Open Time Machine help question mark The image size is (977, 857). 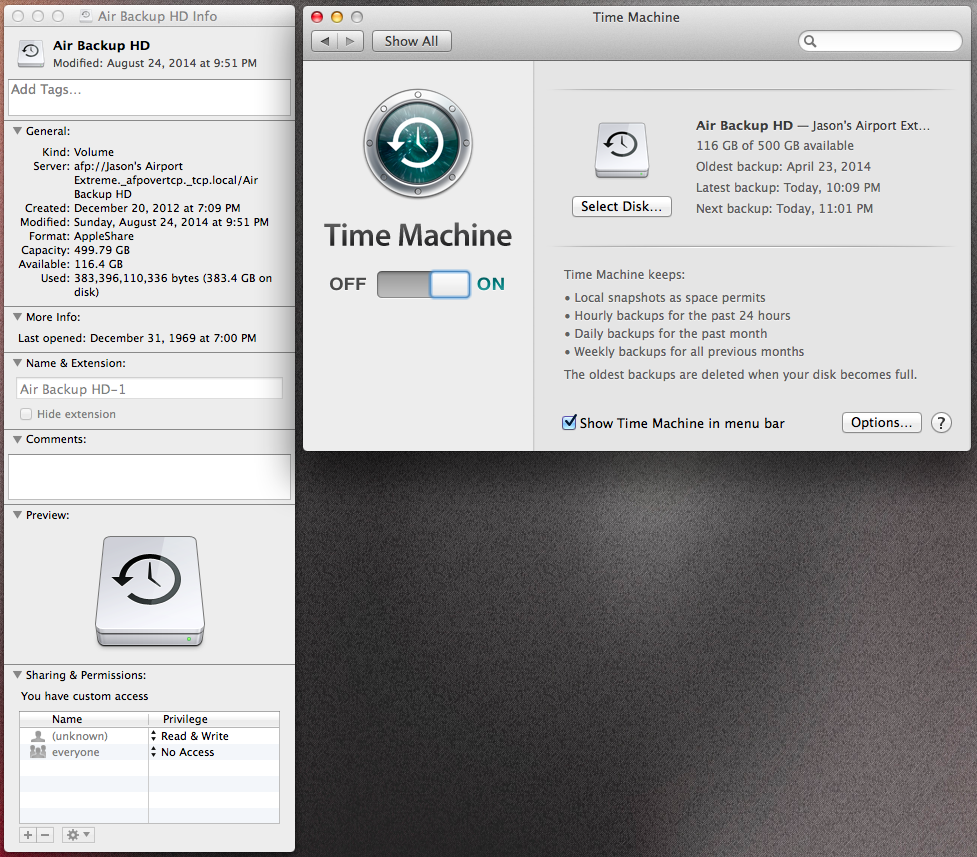(941, 423)
